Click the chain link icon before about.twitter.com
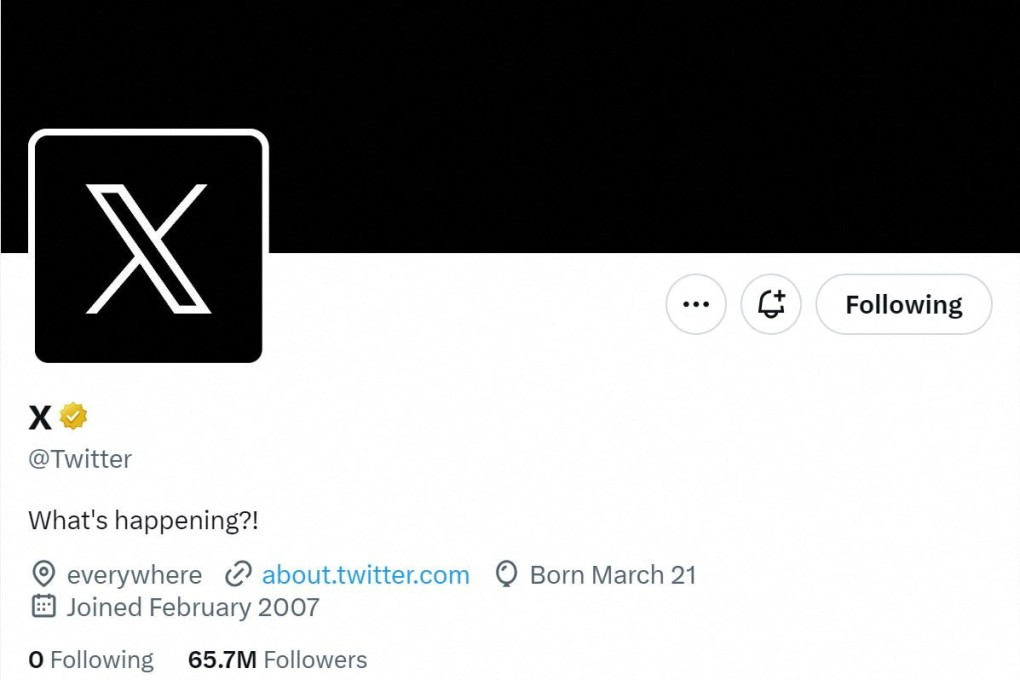The width and height of the screenshot is (1020, 680). [x=237, y=574]
